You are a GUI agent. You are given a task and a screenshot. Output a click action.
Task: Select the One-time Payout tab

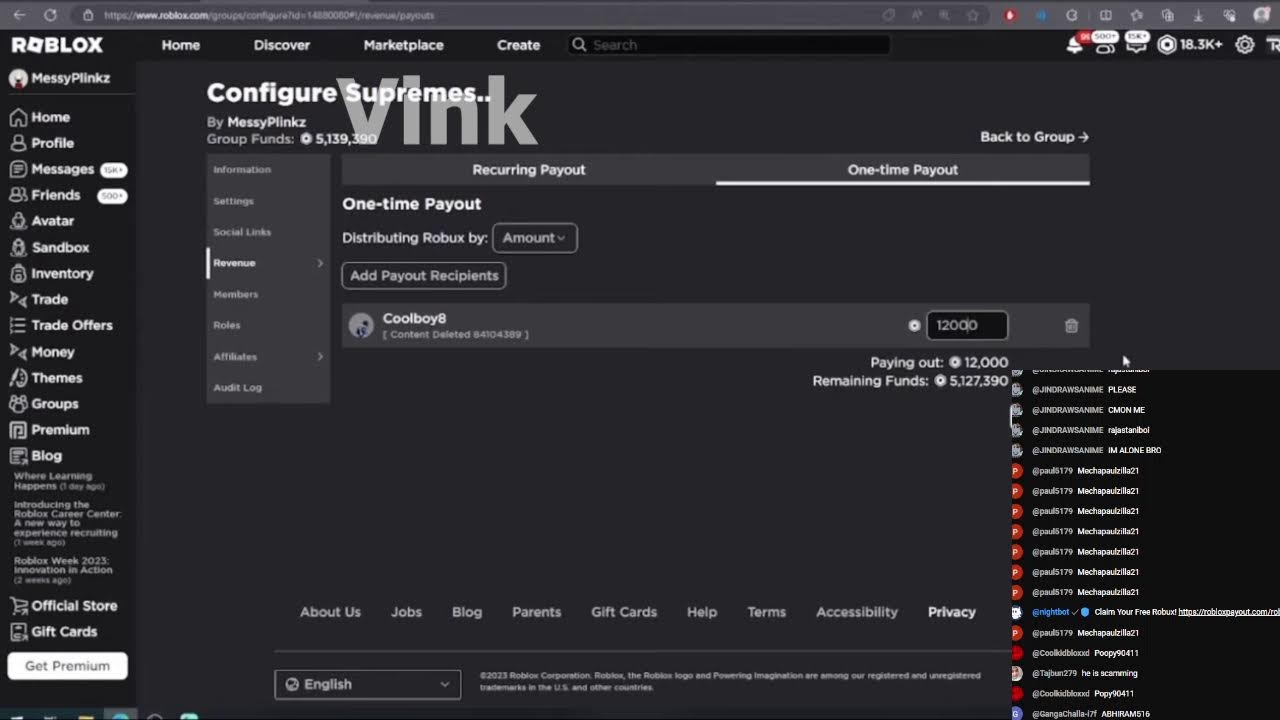click(903, 170)
